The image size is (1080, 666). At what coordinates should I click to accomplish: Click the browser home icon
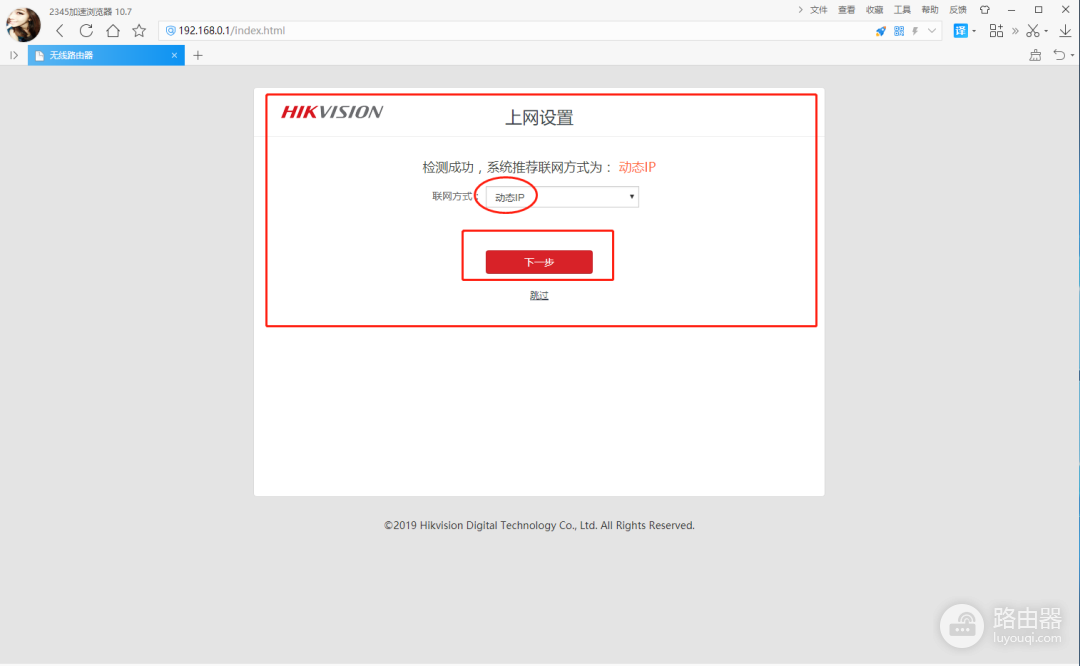tap(112, 30)
